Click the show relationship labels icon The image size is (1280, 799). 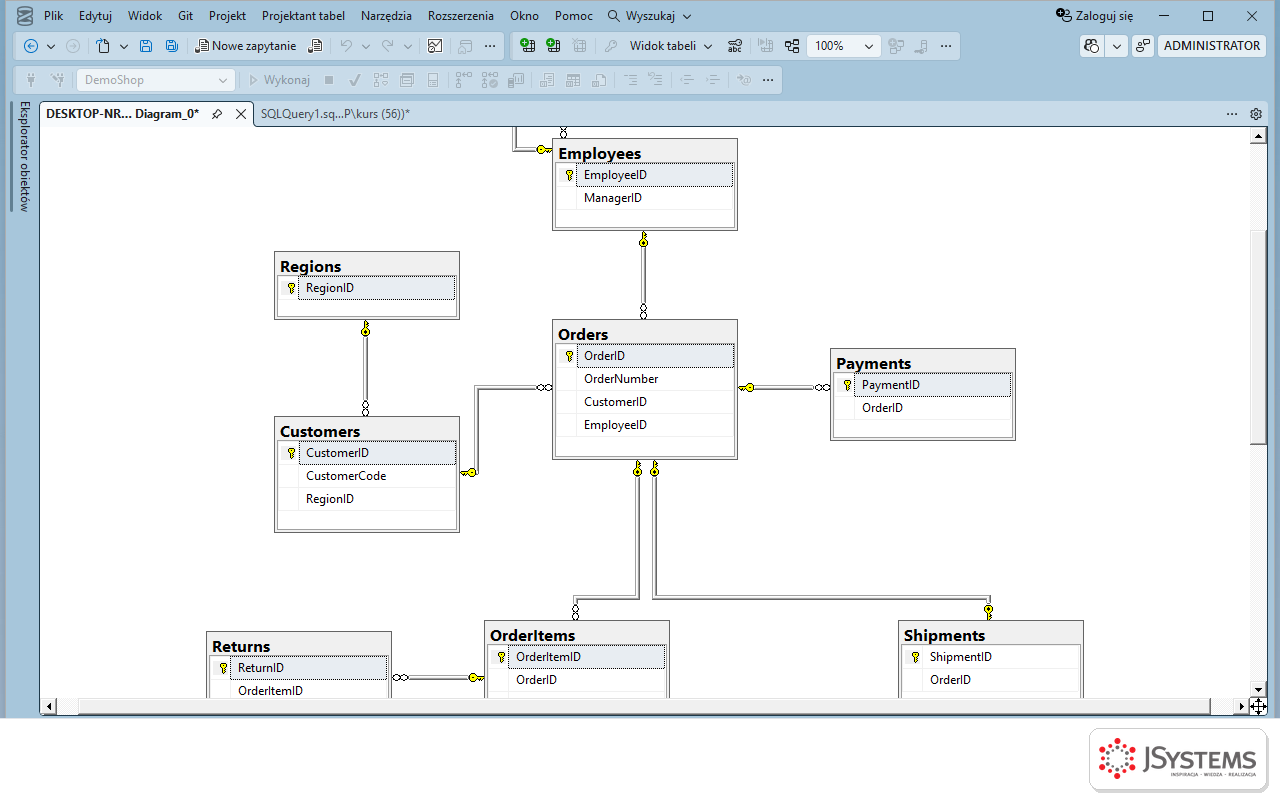(x=735, y=46)
